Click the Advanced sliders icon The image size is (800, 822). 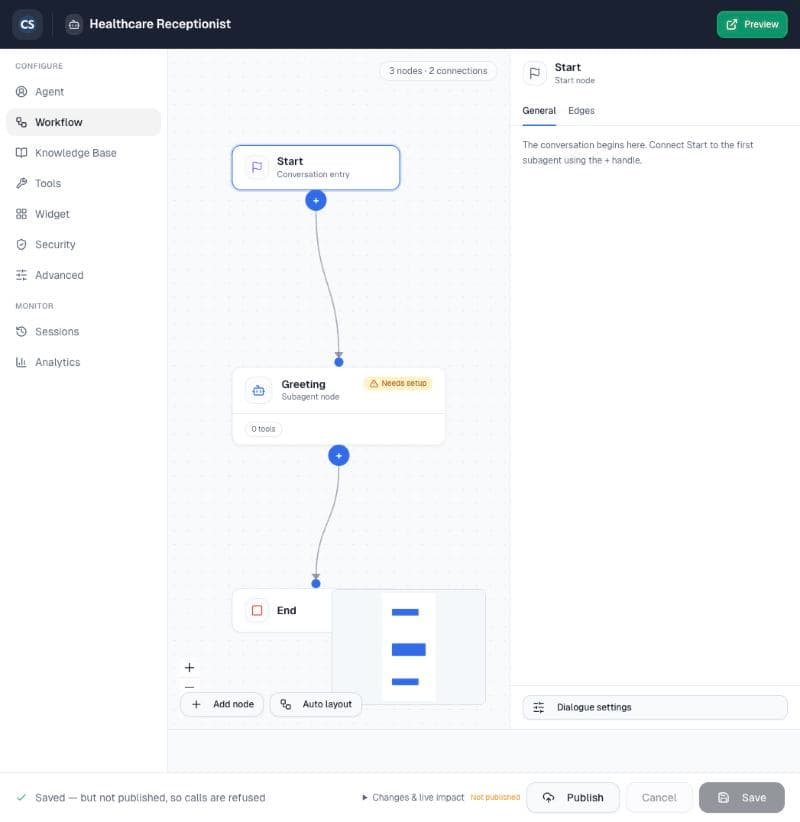click(21, 275)
